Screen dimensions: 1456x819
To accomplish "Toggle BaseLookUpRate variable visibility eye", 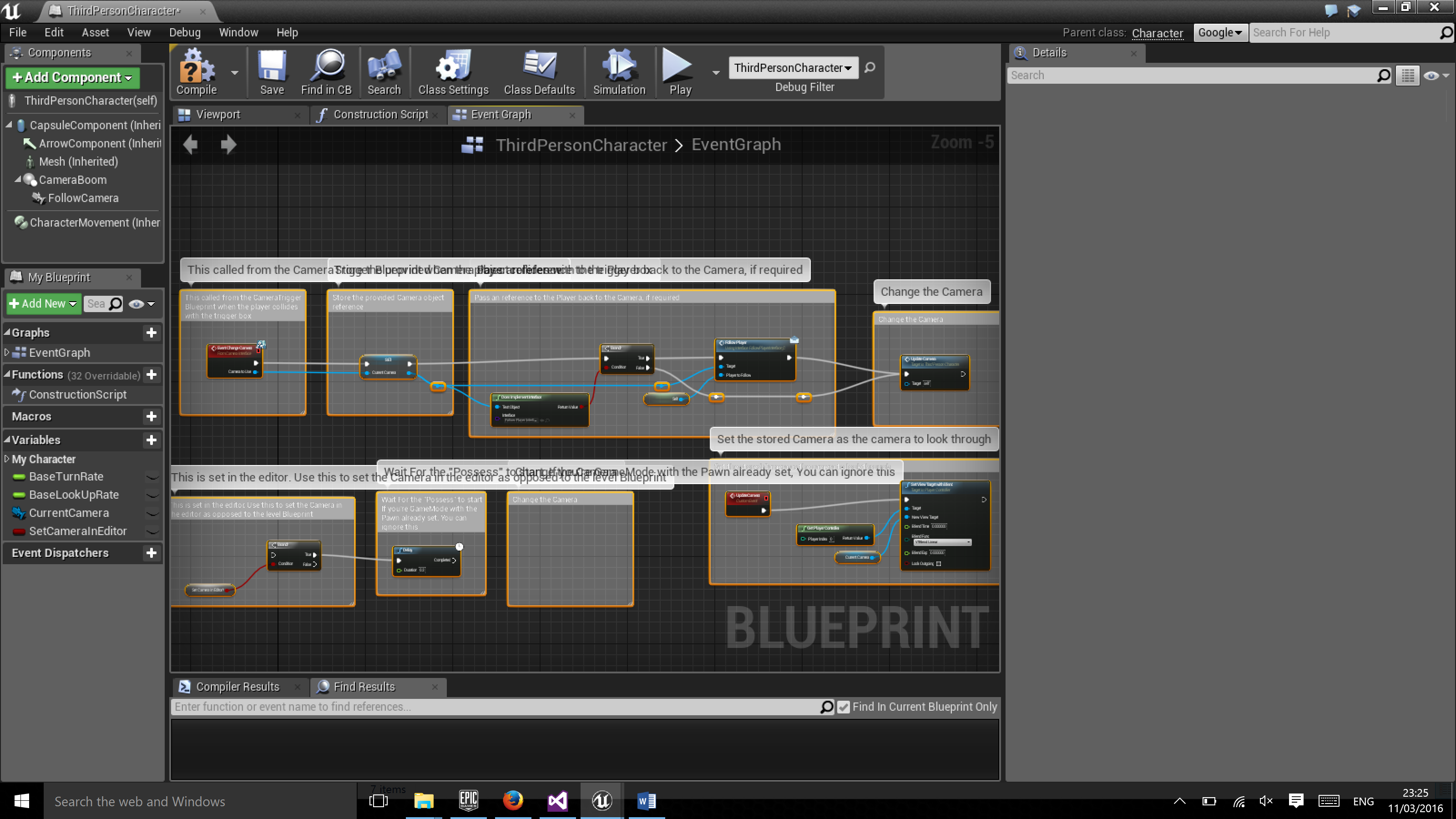I will (x=152, y=495).
